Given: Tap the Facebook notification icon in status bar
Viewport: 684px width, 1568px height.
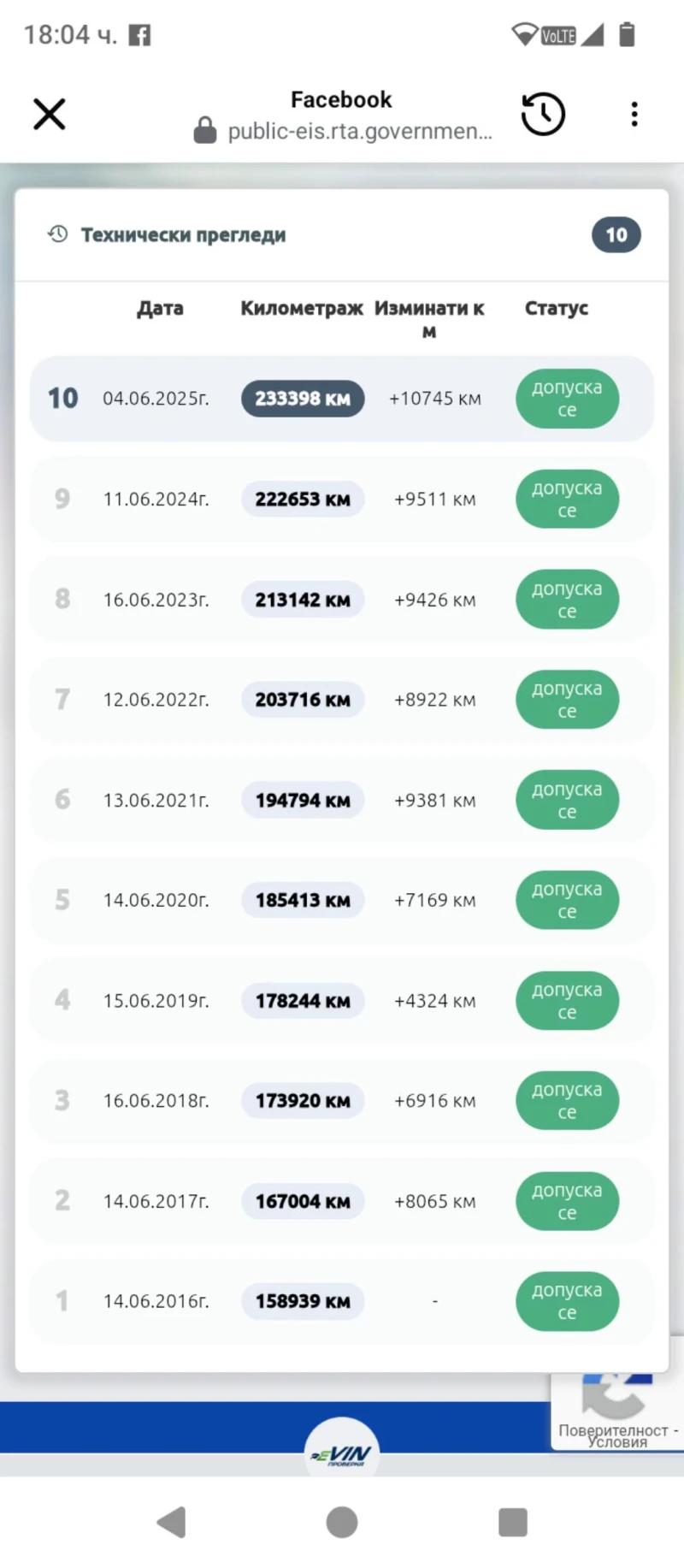Looking at the screenshot, I should pyautogui.click(x=139, y=35).
